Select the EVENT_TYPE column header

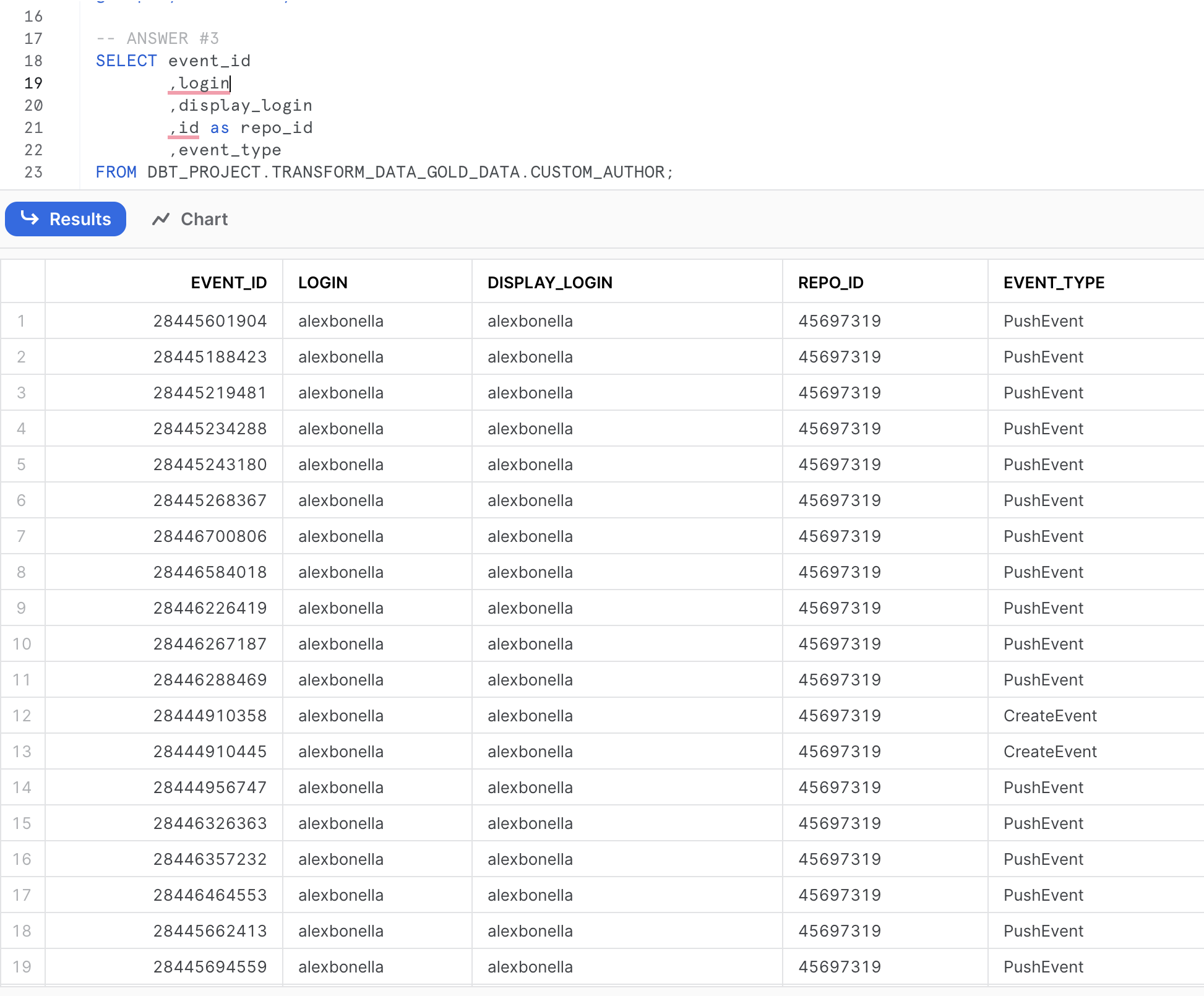[x=1054, y=283]
